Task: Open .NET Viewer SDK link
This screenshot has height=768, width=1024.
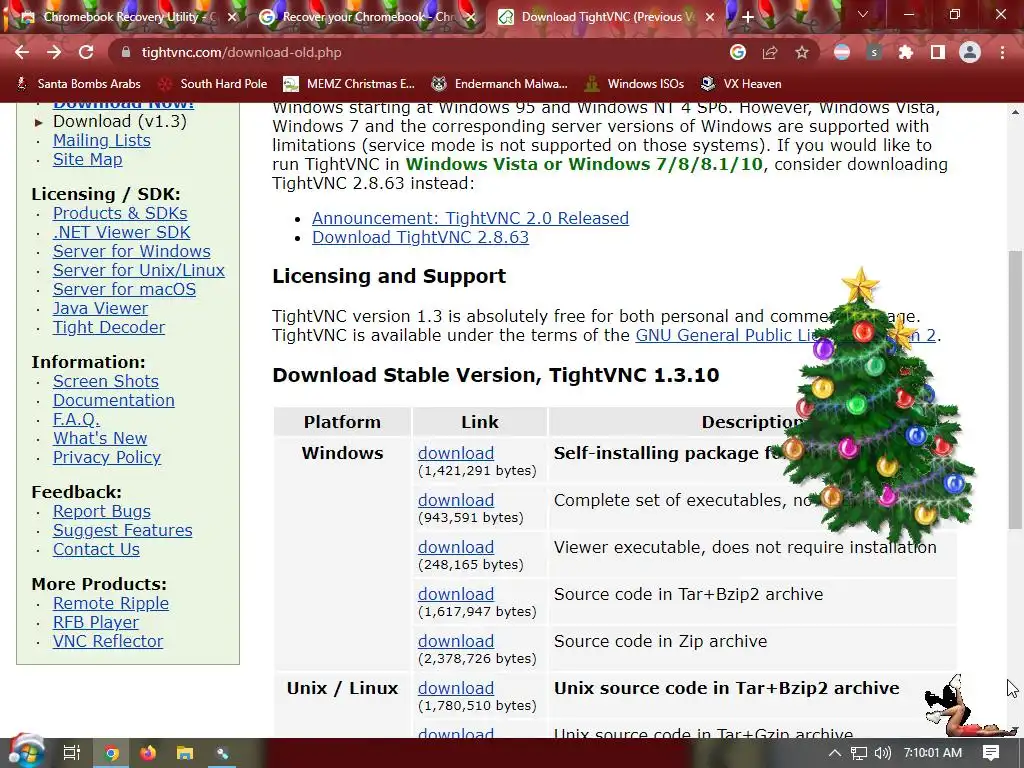Action: point(121,232)
